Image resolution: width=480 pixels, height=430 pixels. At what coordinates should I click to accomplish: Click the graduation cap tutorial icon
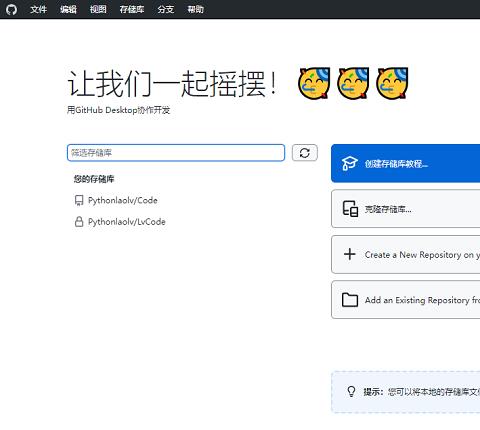(x=350, y=164)
